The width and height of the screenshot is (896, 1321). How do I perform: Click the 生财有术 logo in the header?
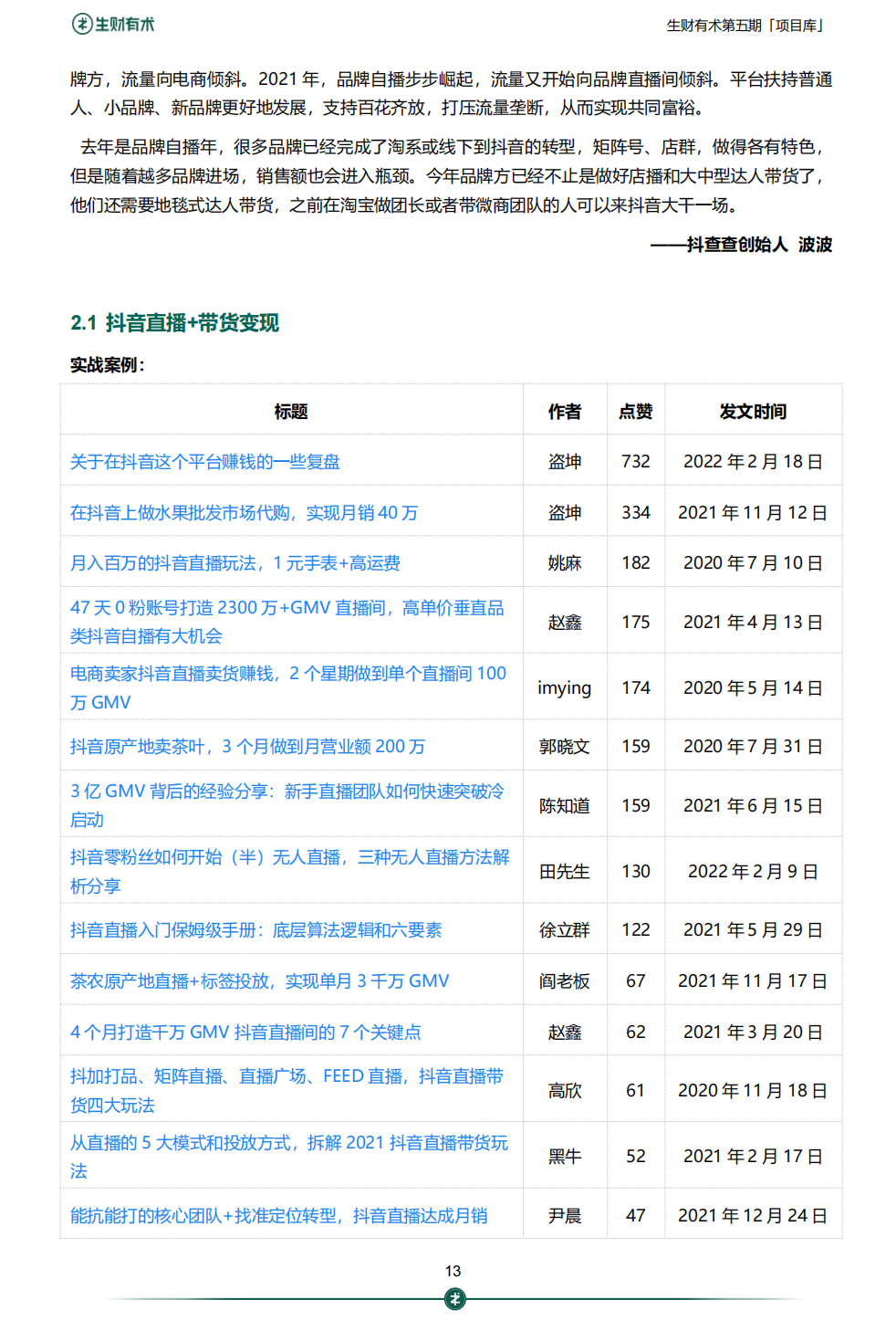pos(113,25)
